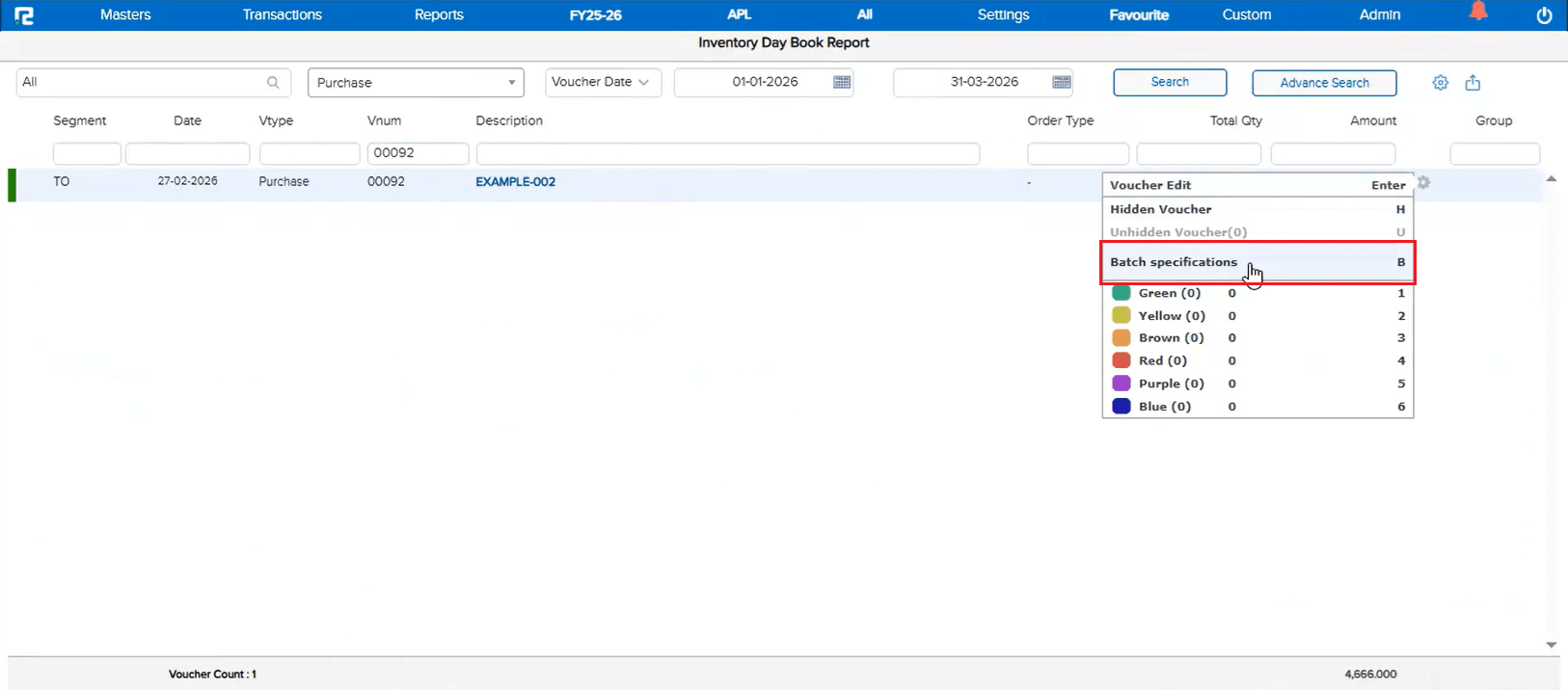Click the Segment column header
This screenshot has width=1568, height=690.
(x=79, y=121)
